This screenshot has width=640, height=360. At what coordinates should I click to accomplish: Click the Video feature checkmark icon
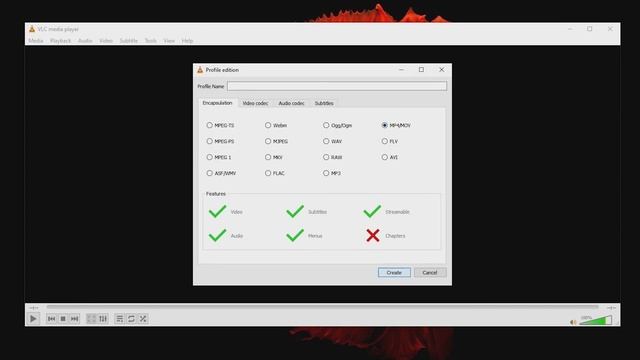pos(217,211)
